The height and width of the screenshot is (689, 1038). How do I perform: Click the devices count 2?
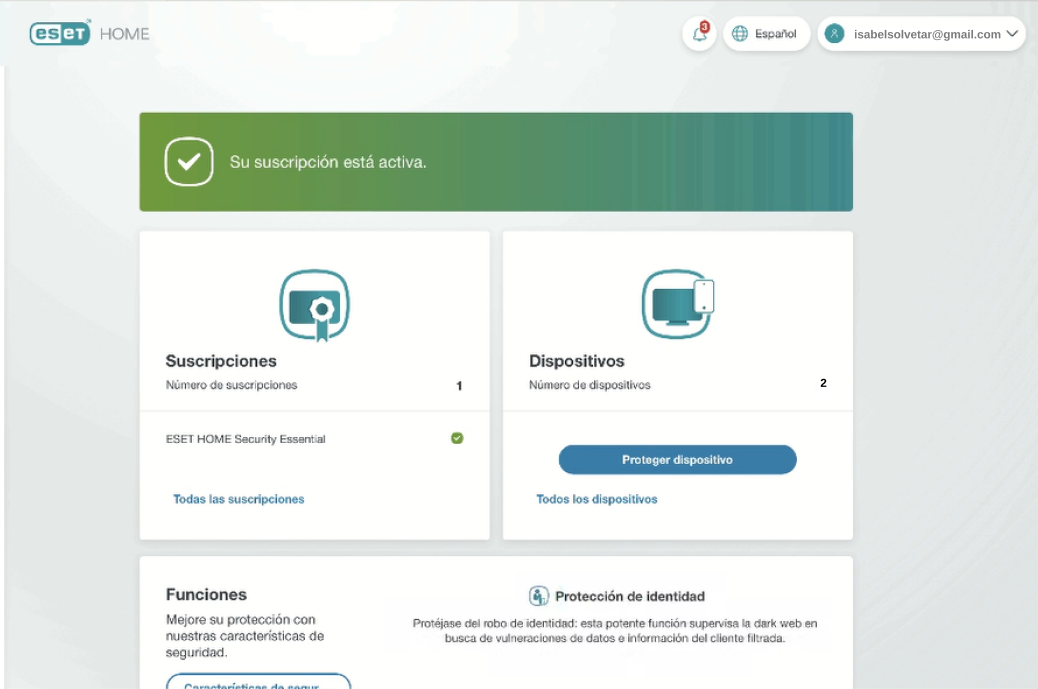click(x=823, y=383)
